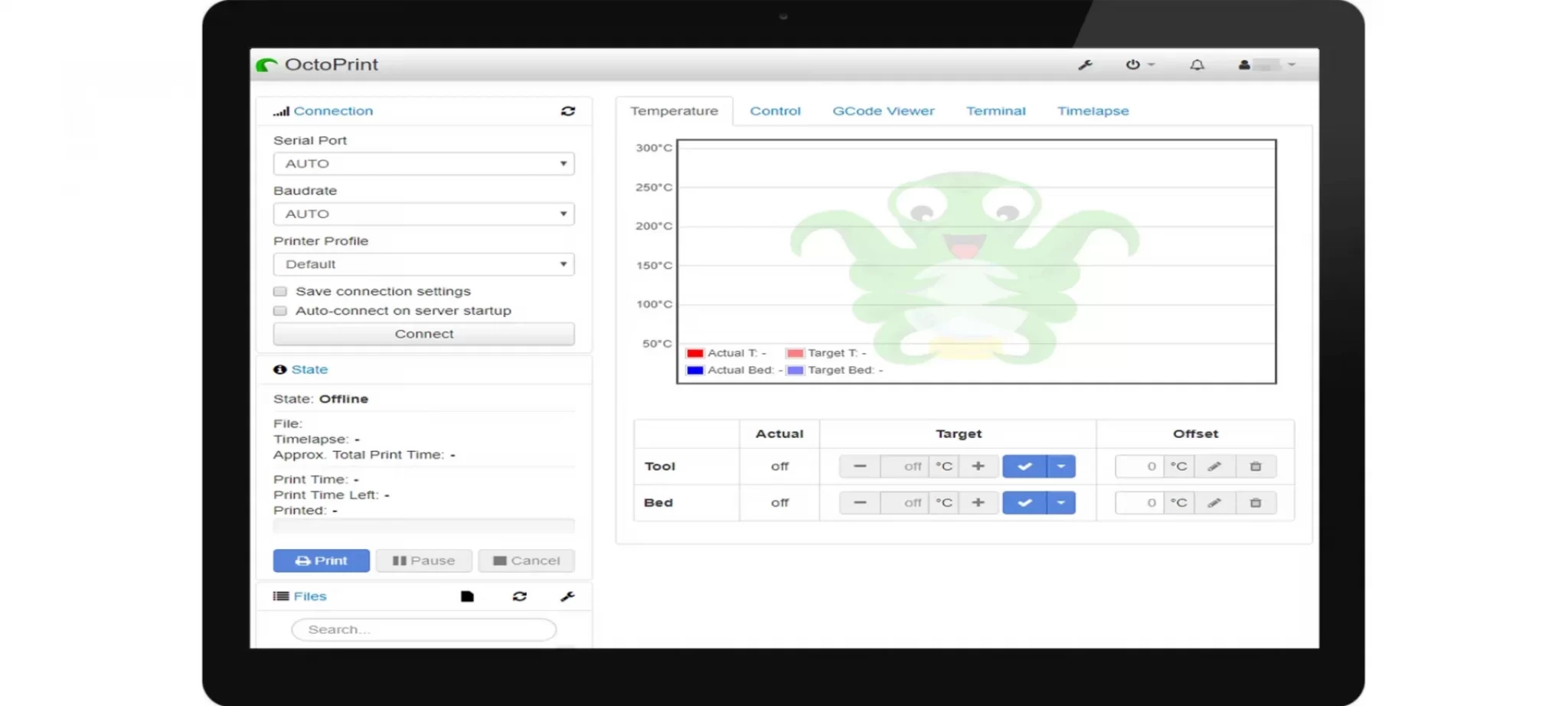
Task: Confirm the Bed target temperature
Action: tap(1024, 503)
